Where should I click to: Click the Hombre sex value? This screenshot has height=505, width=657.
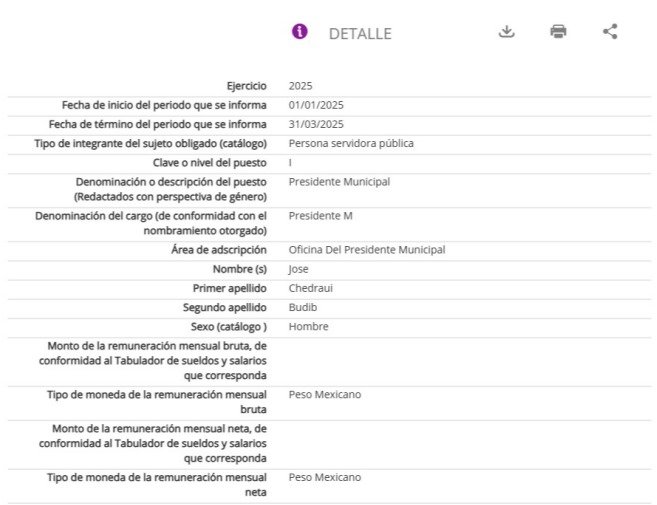[308, 327]
